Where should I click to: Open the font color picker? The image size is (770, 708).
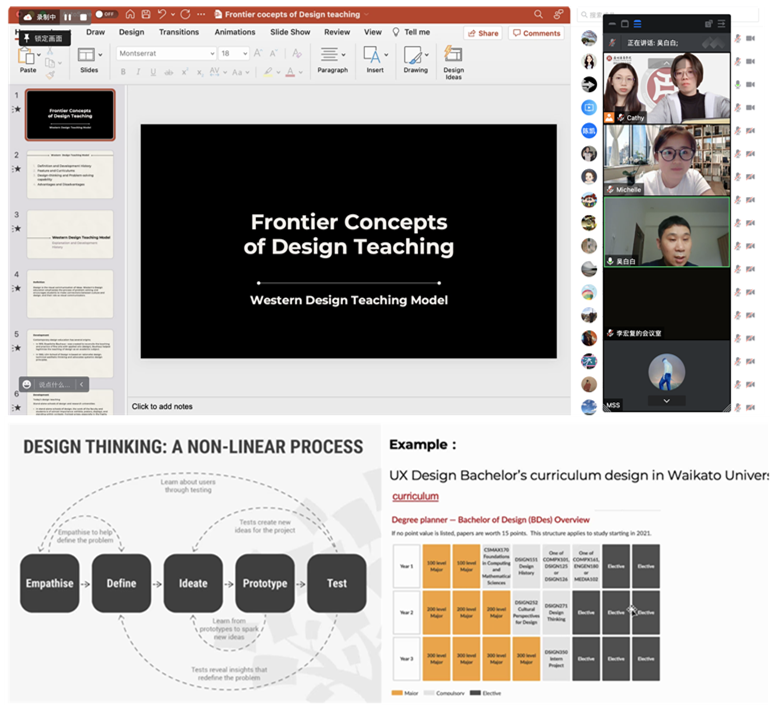[290, 72]
